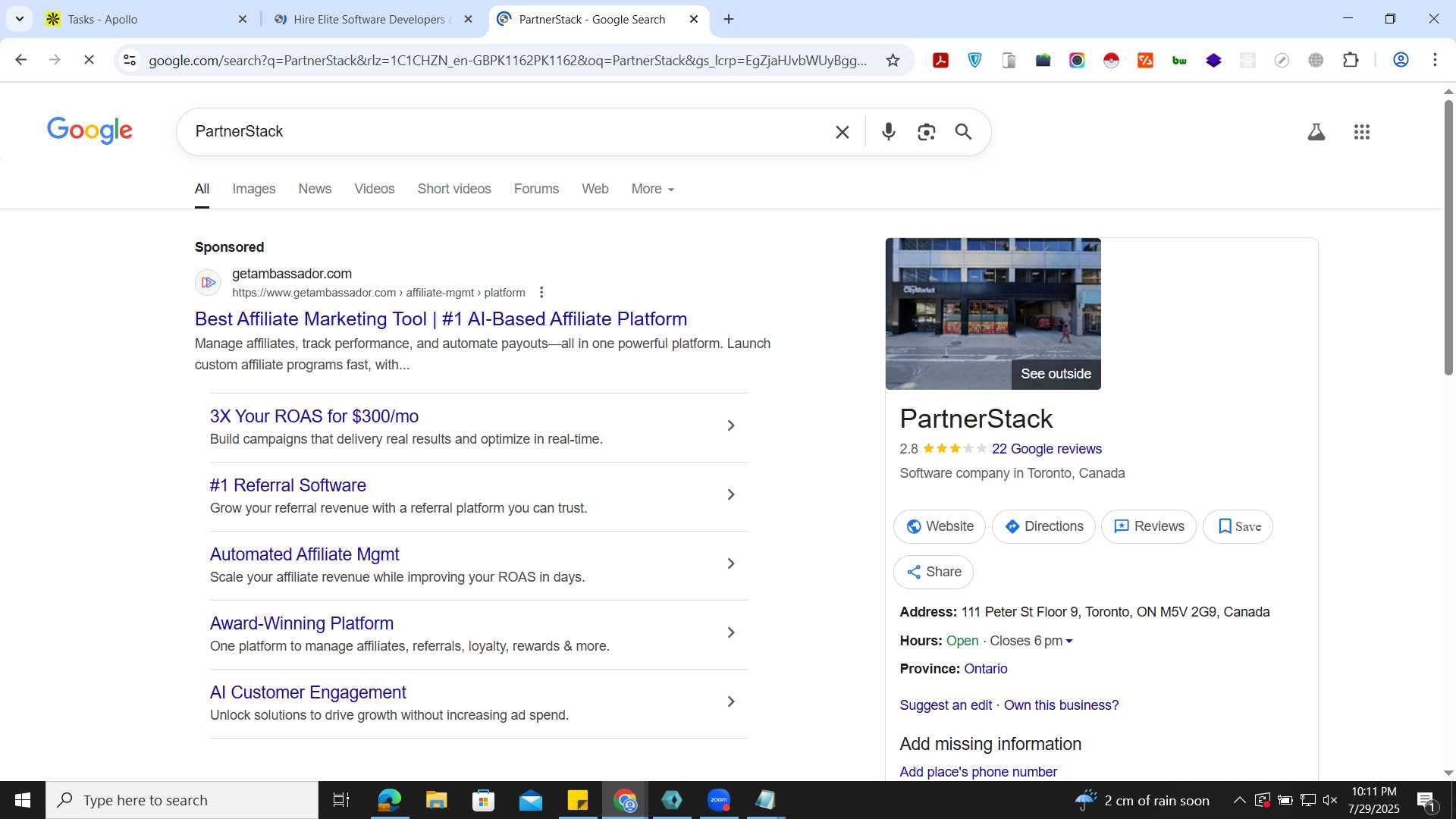Open the Extensions puzzle icon
Viewport: 1456px width, 819px height.
coord(1351,61)
